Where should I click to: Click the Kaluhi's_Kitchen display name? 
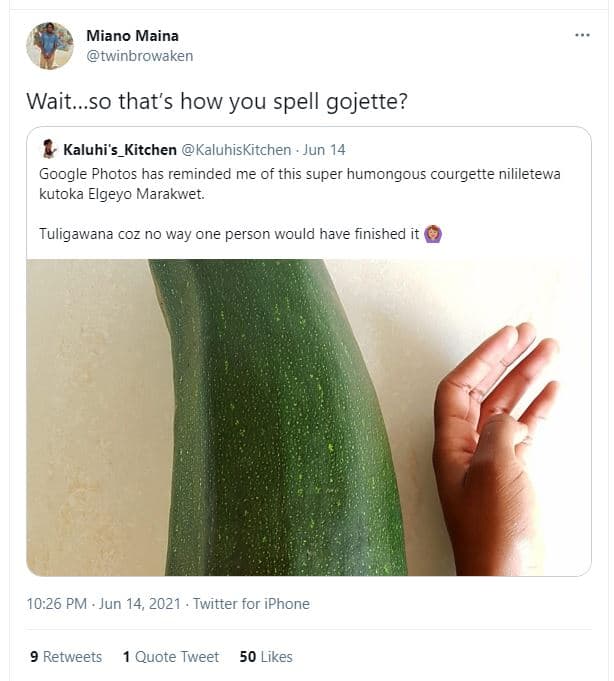[119, 150]
